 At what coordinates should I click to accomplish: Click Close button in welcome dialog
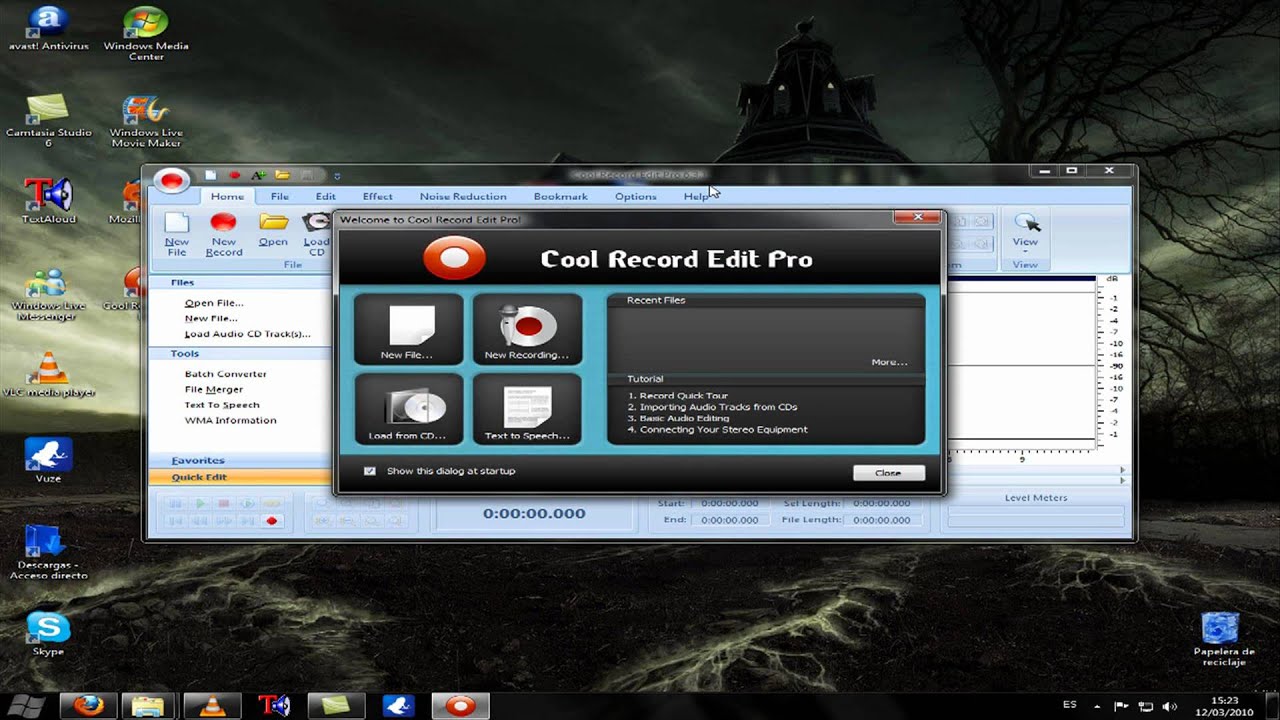click(x=888, y=473)
